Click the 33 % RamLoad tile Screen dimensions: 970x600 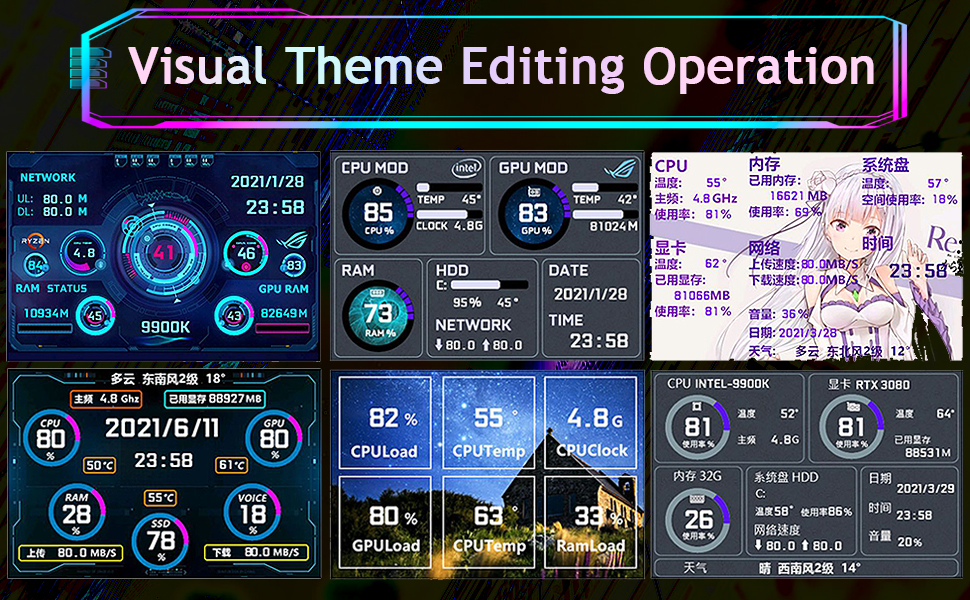(x=591, y=522)
